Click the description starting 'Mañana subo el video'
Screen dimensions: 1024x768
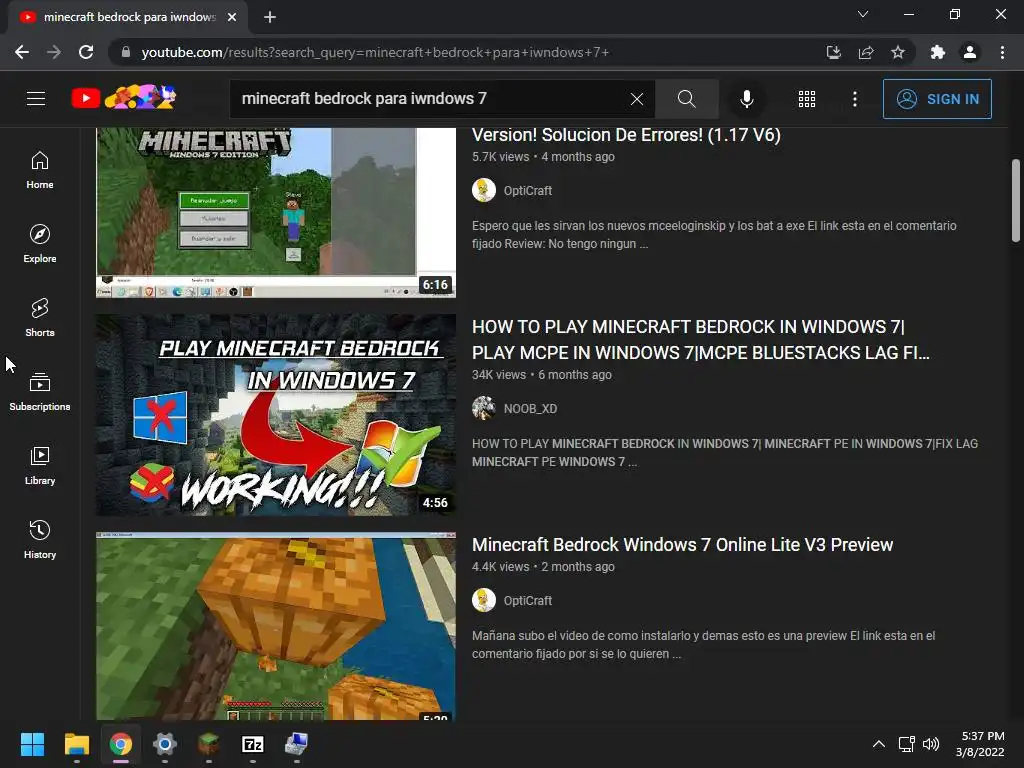(x=703, y=645)
